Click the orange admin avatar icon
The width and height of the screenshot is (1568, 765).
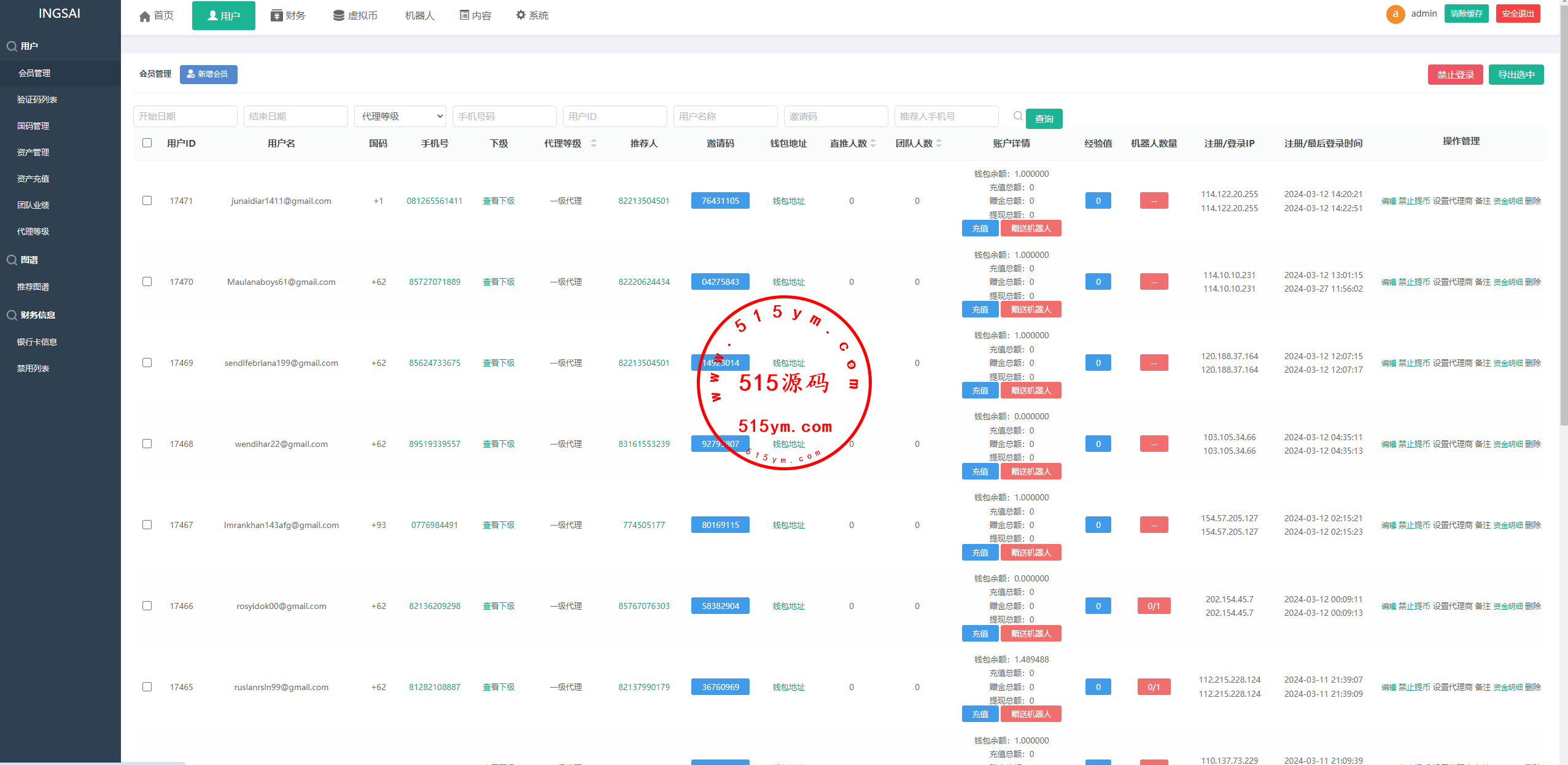click(x=1395, y=14)
